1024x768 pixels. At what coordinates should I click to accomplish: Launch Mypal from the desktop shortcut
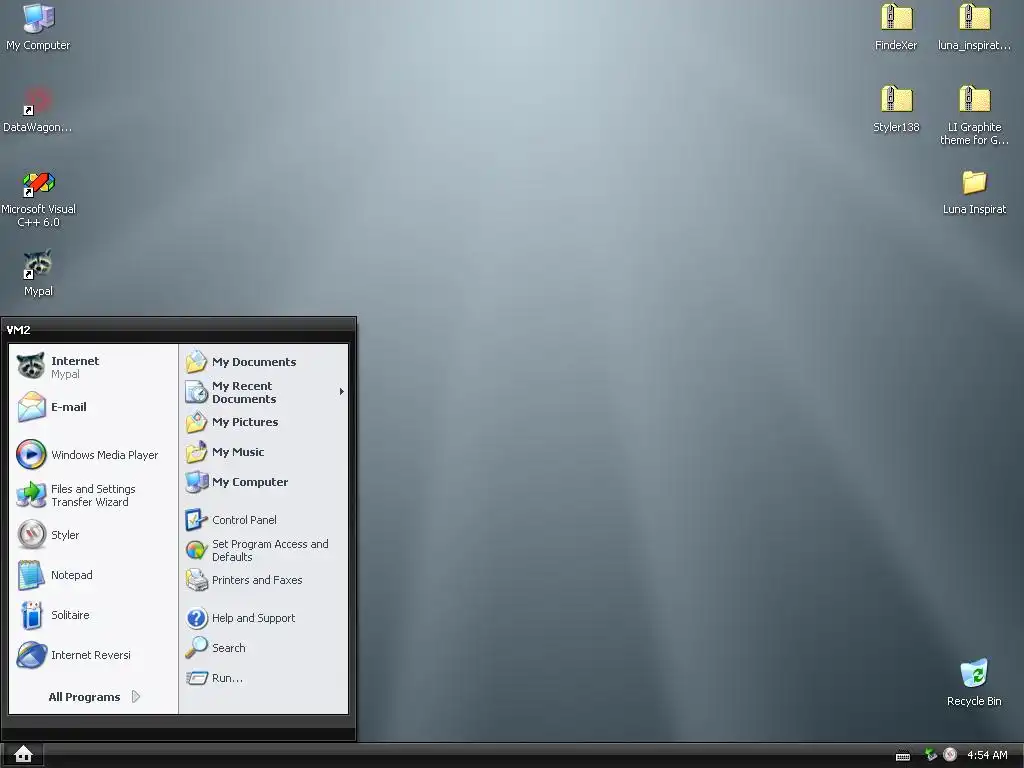(x=38, y=273)
